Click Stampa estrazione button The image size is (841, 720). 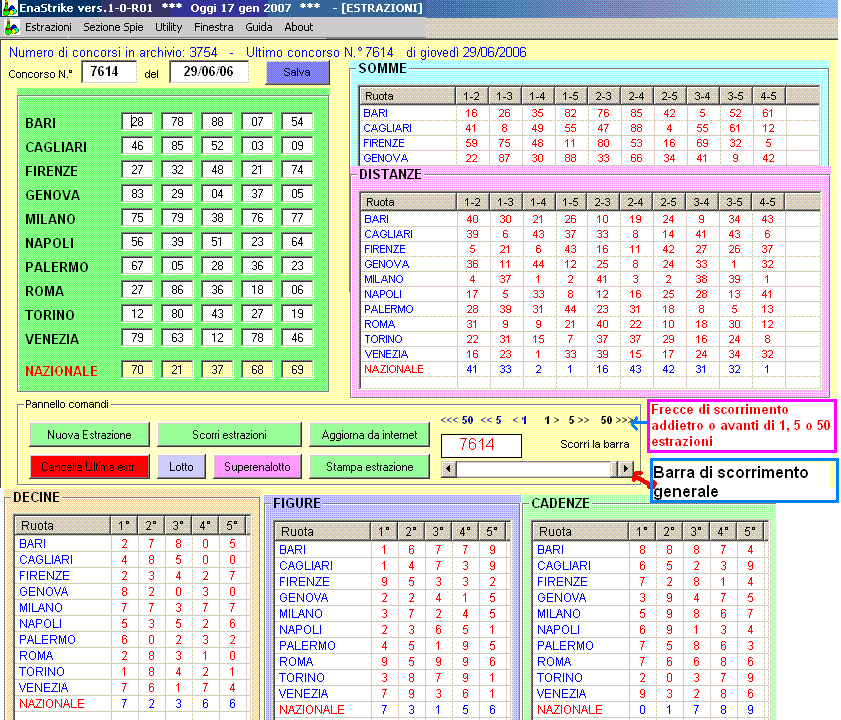click(x=369, y=467)
